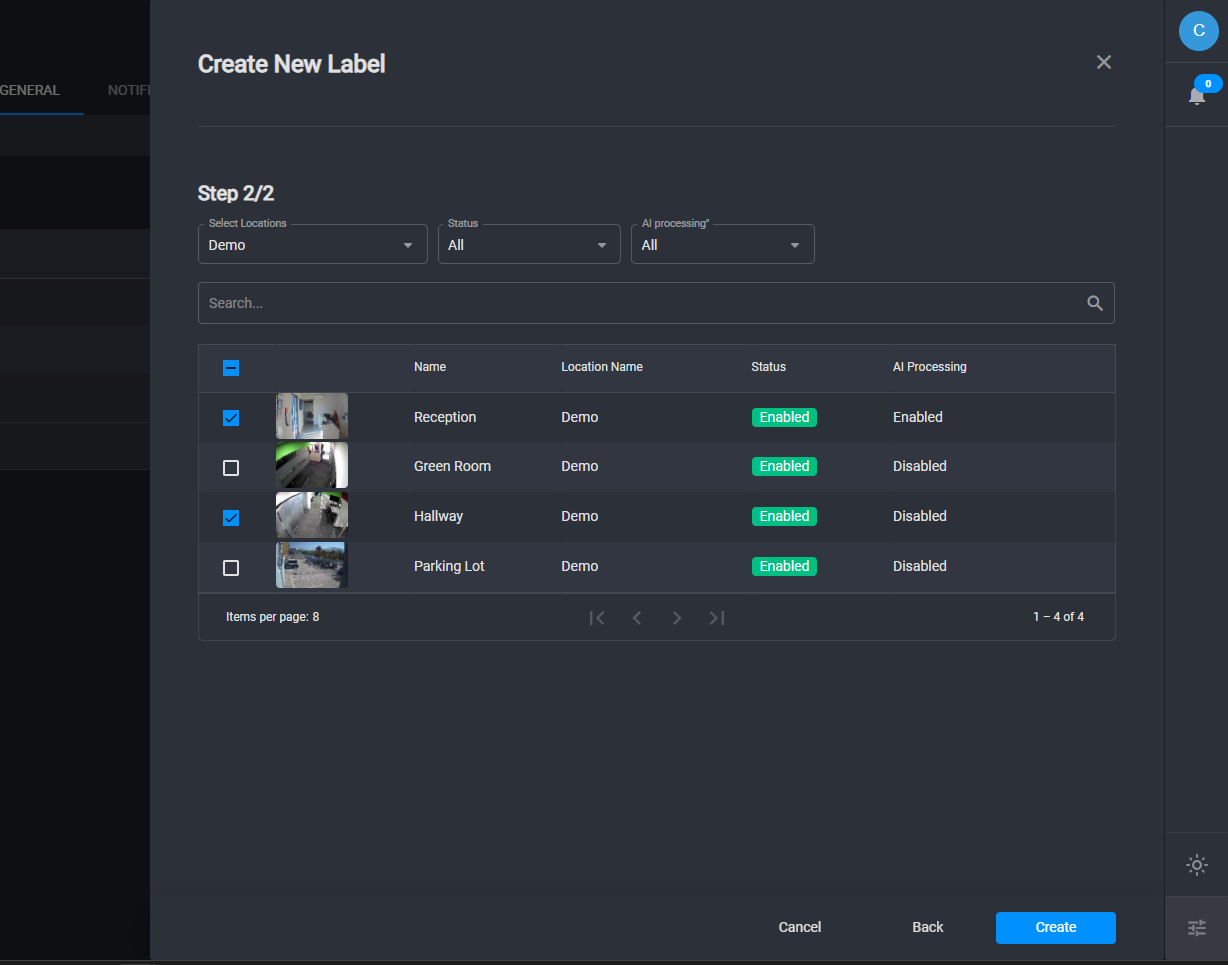
Task: Click the Create button
Action: (x=1056, y=927)
